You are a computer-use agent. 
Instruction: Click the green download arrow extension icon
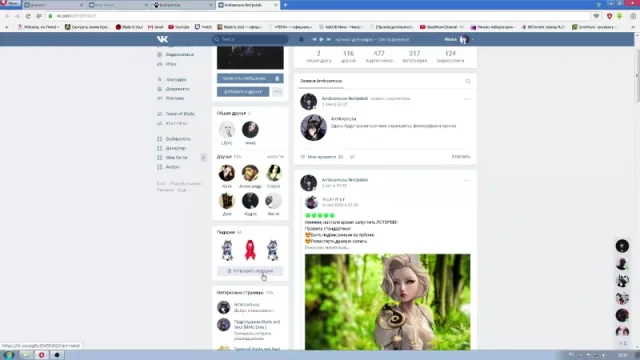[x=620, y=16]
